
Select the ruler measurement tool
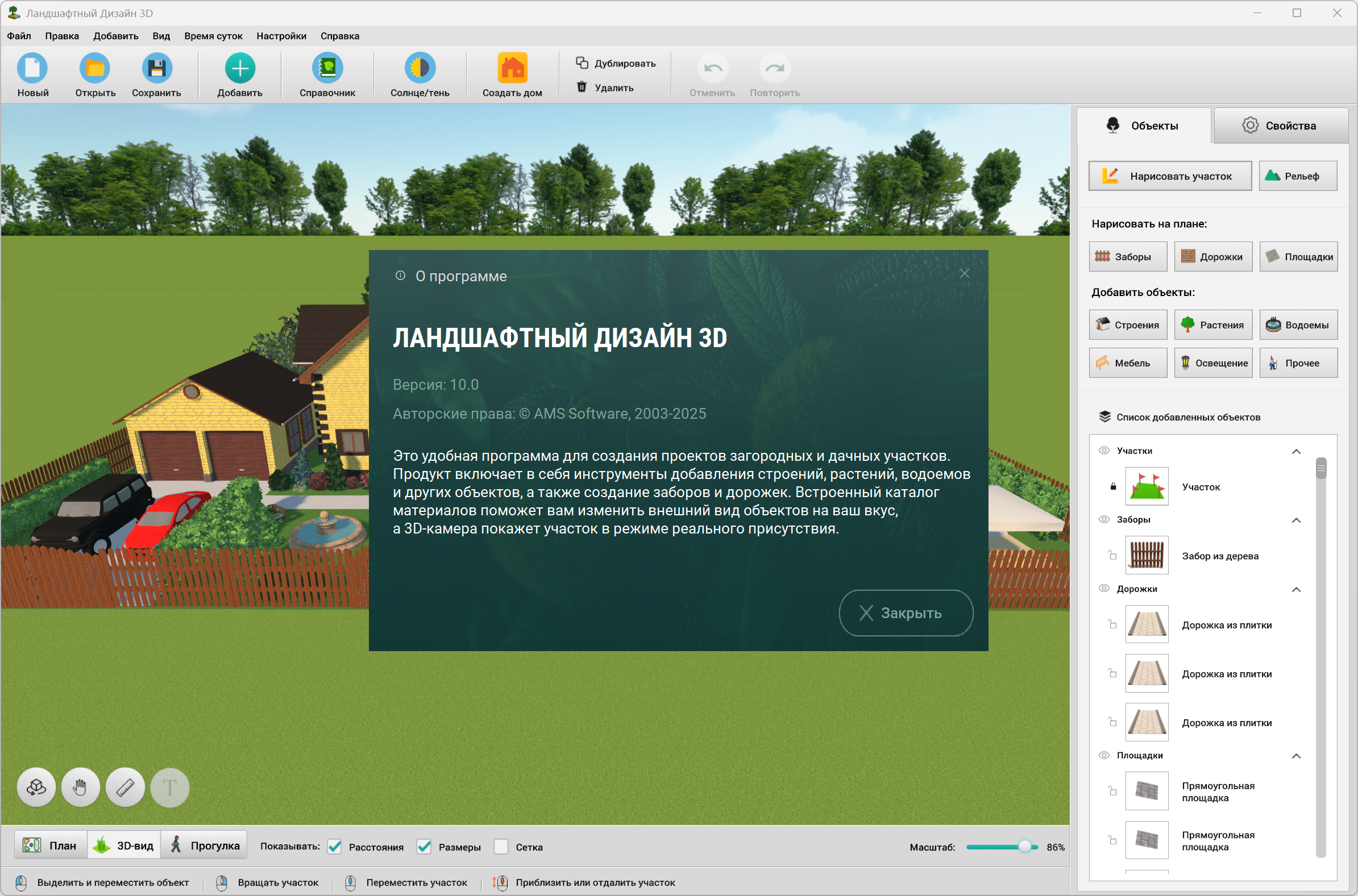[x=125, y=787]
